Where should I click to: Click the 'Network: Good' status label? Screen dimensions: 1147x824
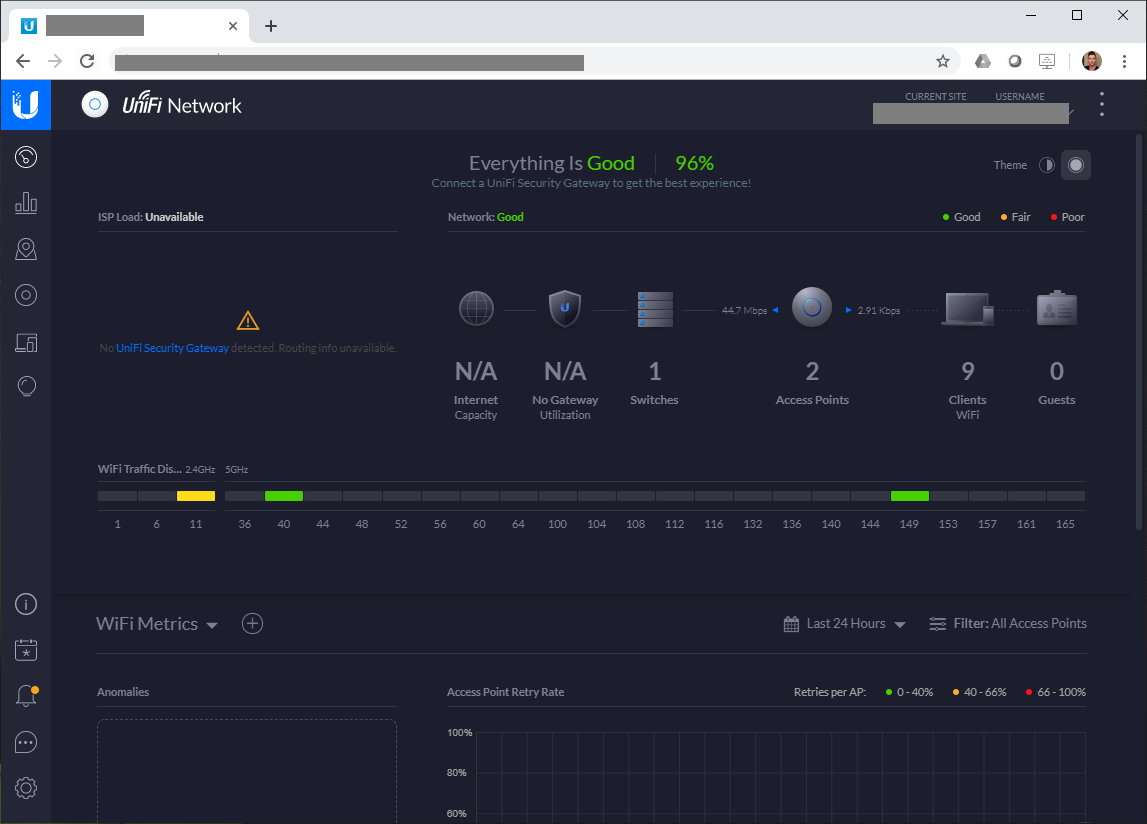click(x=486, y=217)
